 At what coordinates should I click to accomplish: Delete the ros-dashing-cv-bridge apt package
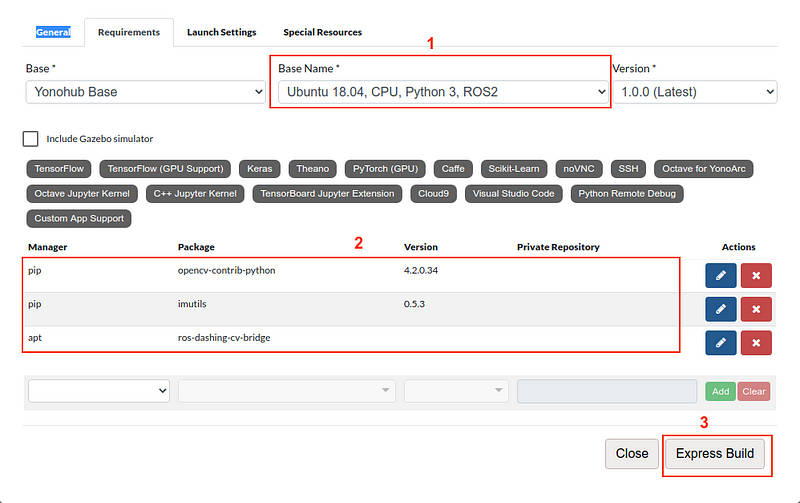(756, 343)
